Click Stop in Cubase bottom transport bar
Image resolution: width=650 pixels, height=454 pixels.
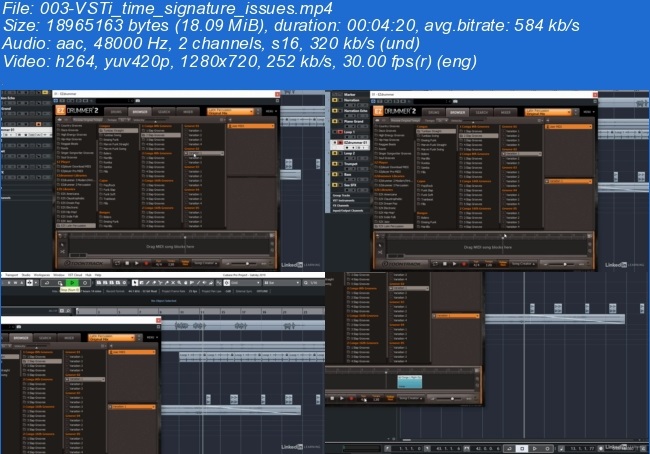pos(522,449)
